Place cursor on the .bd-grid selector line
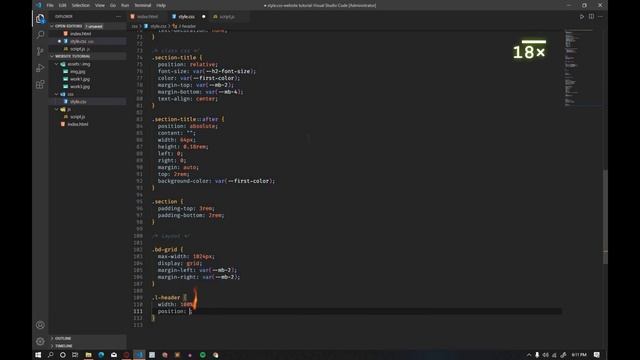The image size is (640, 360). coord(168,249)
